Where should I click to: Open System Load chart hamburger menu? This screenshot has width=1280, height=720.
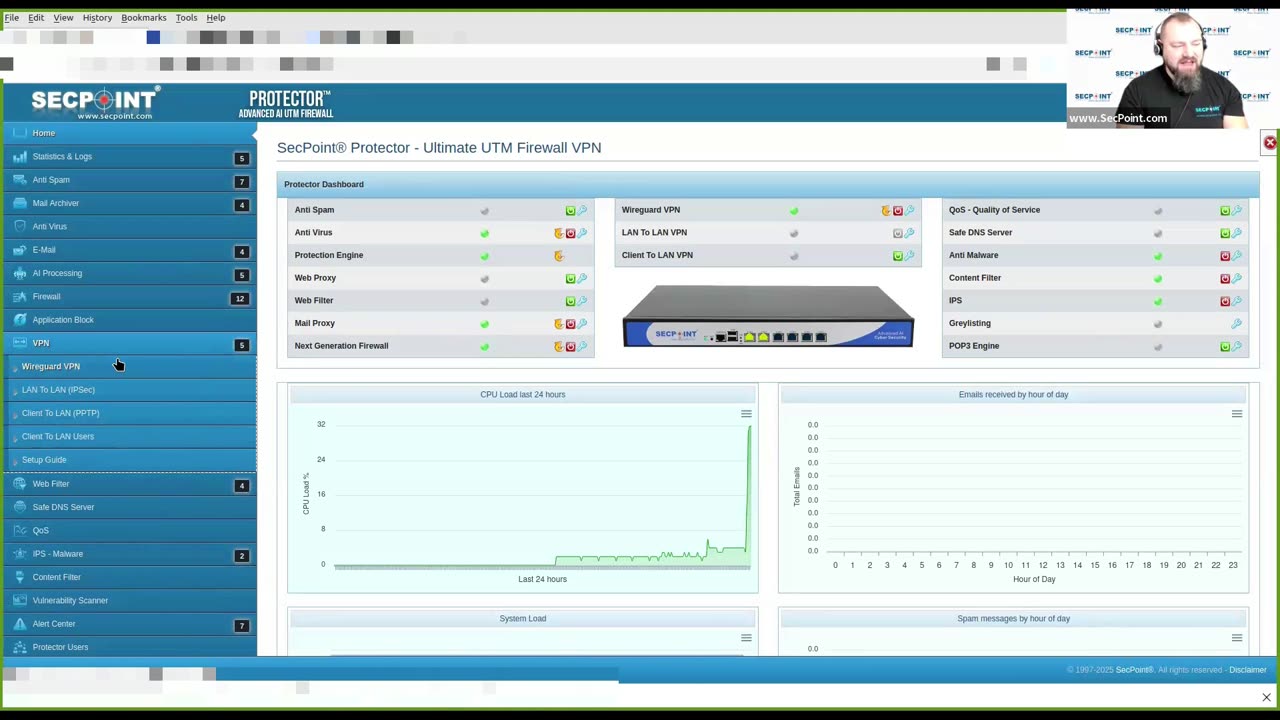746,638
